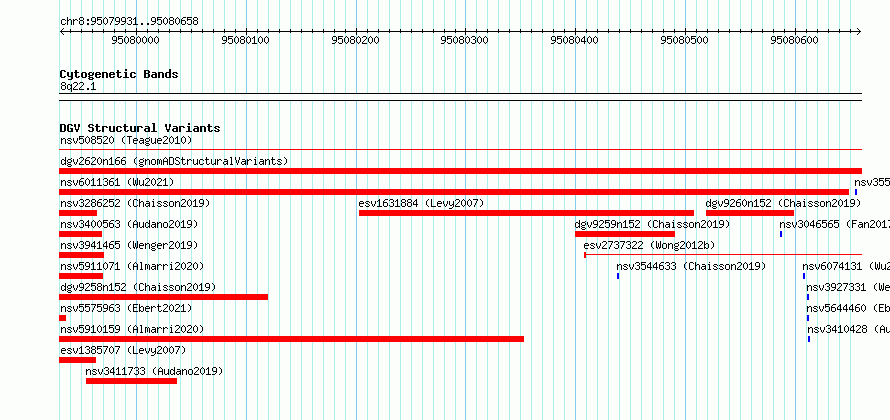Click the ruler's left arrowhead

point(62,32)
